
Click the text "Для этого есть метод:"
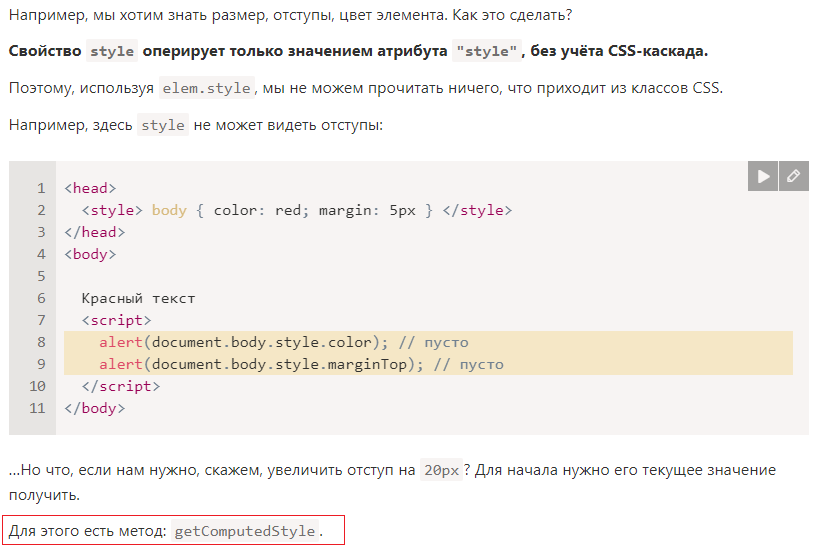point(88,531)
